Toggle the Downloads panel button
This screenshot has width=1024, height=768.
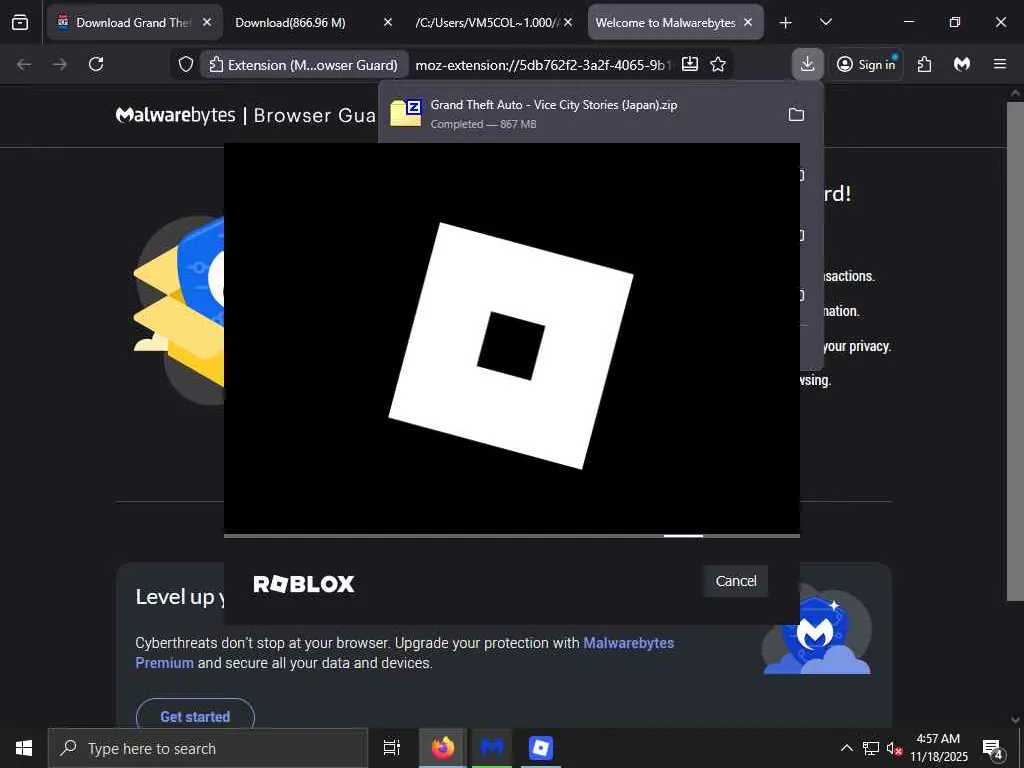(808, 64)
